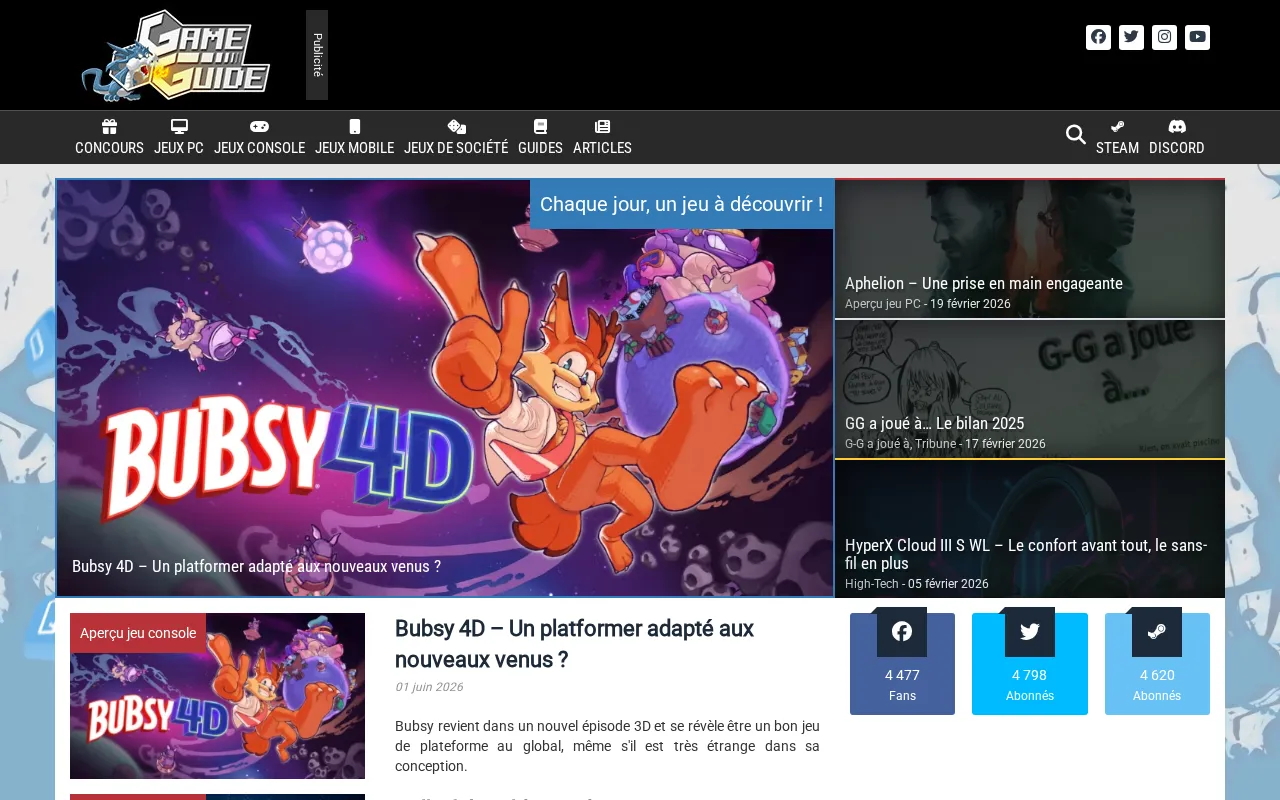Click the gamepad icon above Jeux Console

pyautogui.click(x=259, y=127)
